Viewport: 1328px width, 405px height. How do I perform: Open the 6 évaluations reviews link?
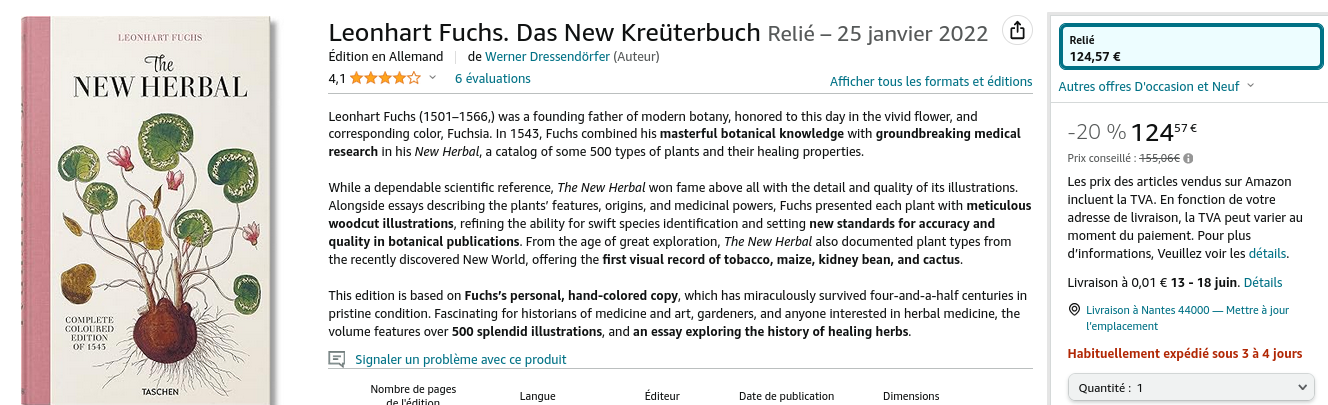coord(493,78)
